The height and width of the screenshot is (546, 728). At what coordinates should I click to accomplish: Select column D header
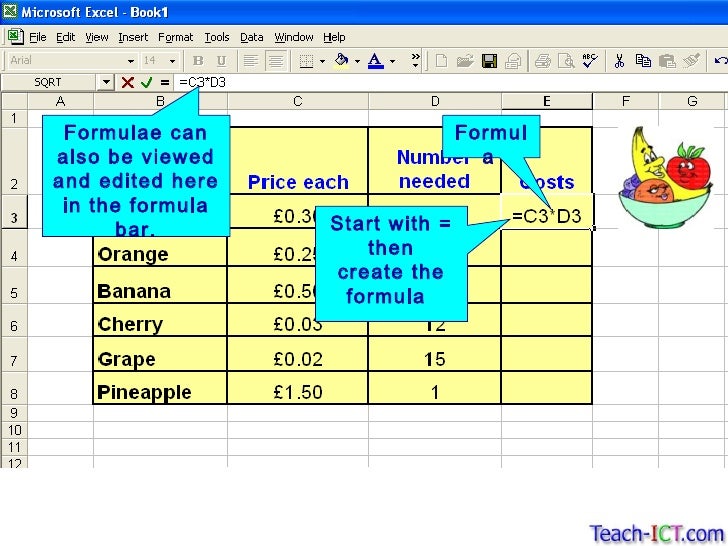pyautogui.click(x=435, y=101)
